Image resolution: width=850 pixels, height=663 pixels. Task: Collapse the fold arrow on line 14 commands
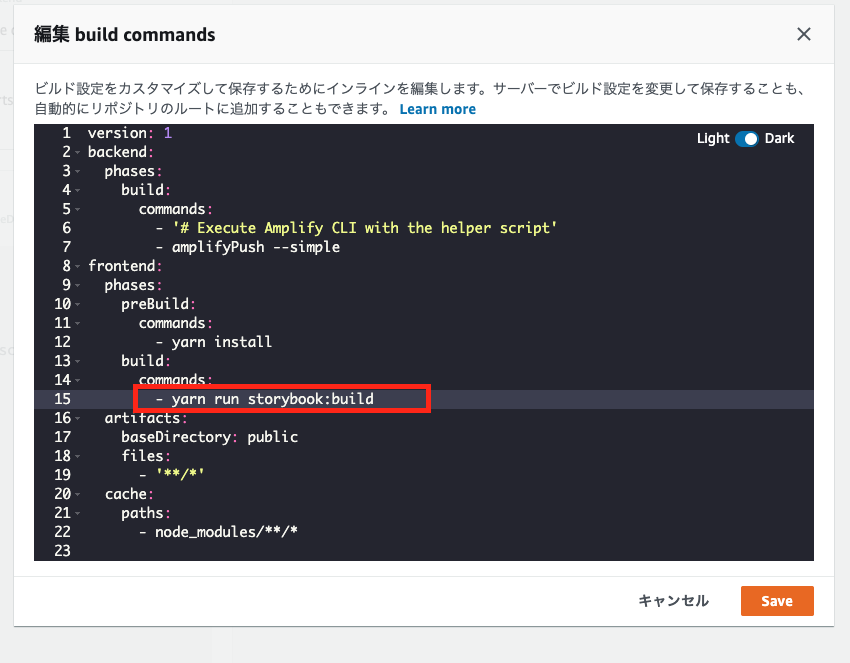[x=78, y=381]
